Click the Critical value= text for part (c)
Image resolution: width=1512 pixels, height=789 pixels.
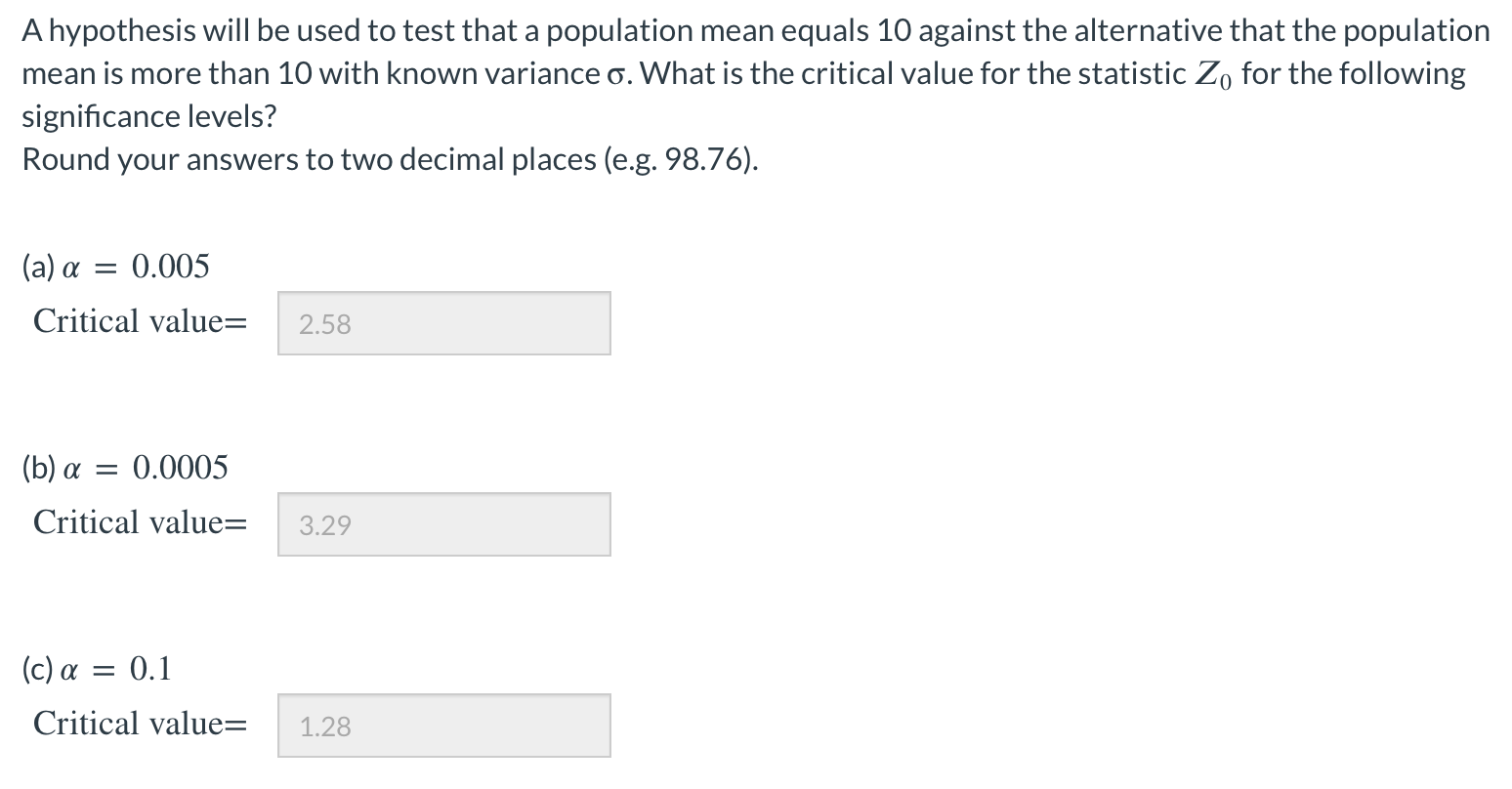click(x=140, y=724)
